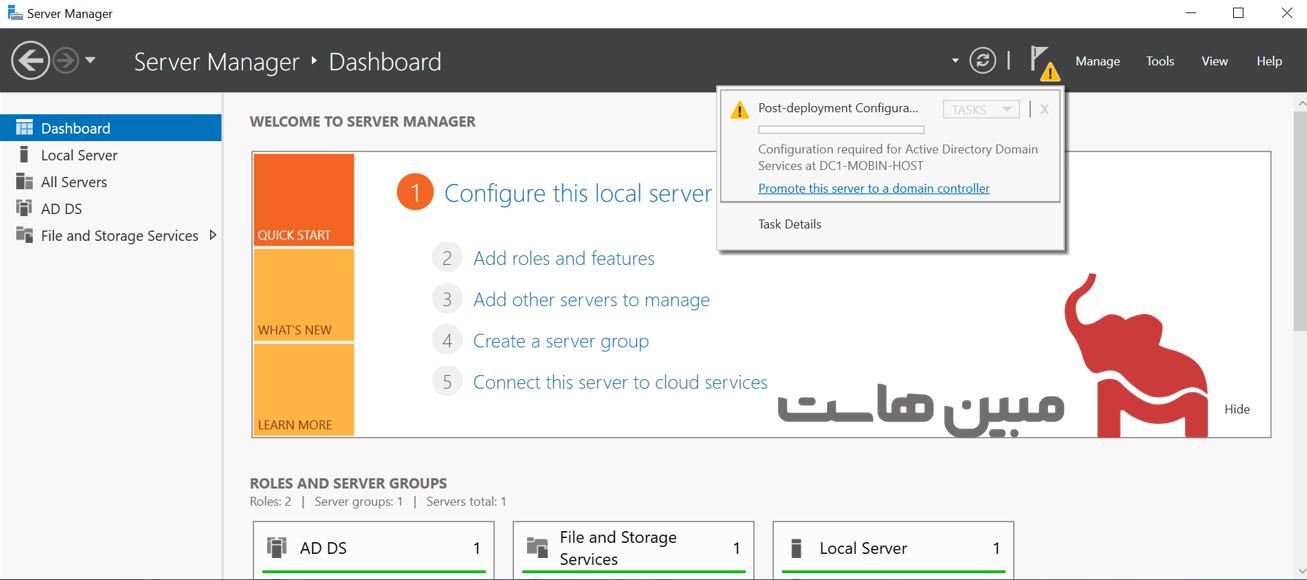Click the All Servers sidebar icon

(x=24, y=182)
